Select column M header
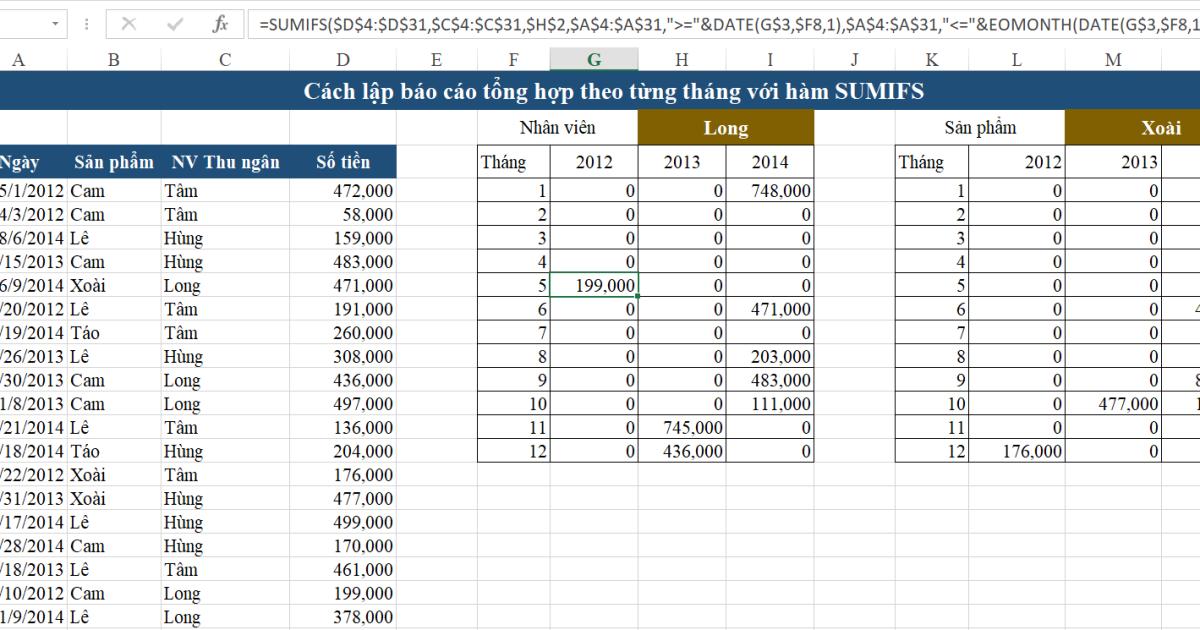This screenshot has height=630, width=1200. point(1113,59)
